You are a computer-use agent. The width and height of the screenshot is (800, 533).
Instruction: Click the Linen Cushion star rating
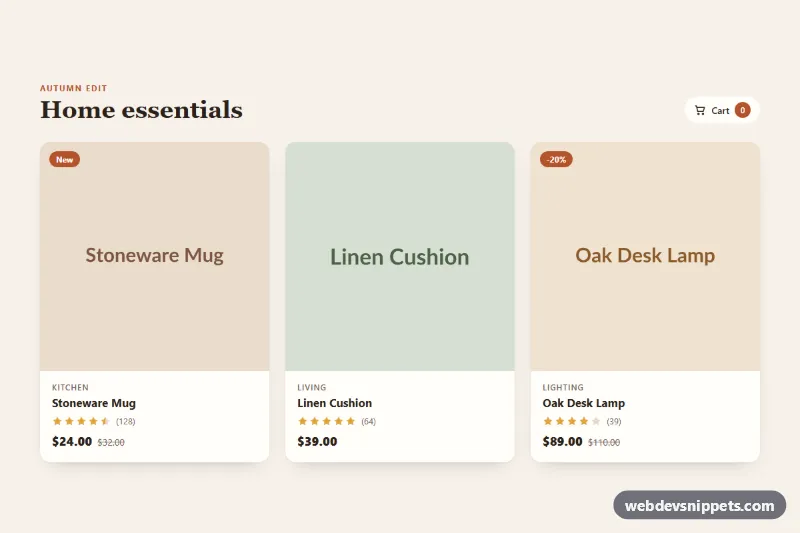click(327, 421)
